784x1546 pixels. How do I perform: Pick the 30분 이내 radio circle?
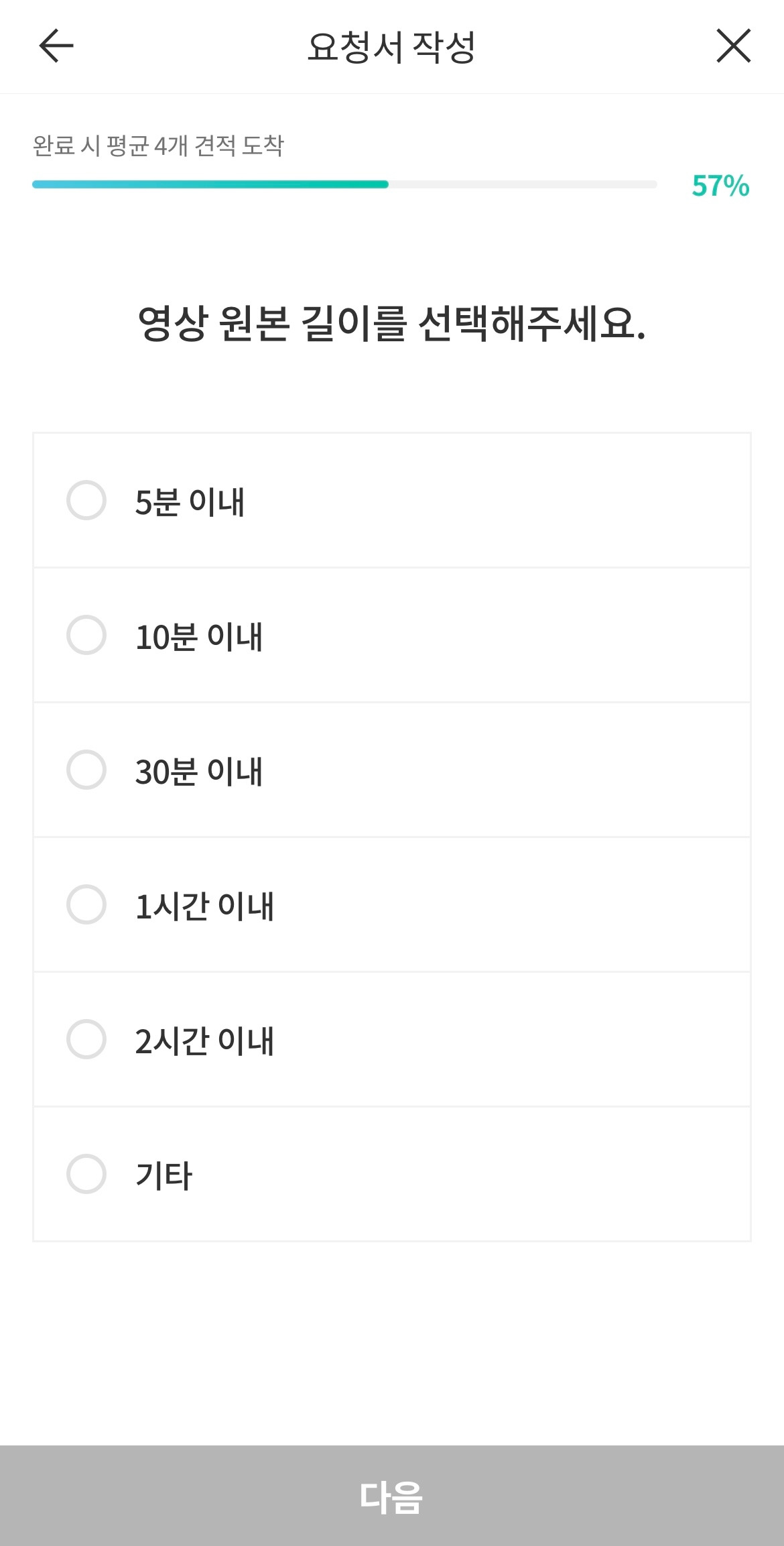(x=86, y=770)
